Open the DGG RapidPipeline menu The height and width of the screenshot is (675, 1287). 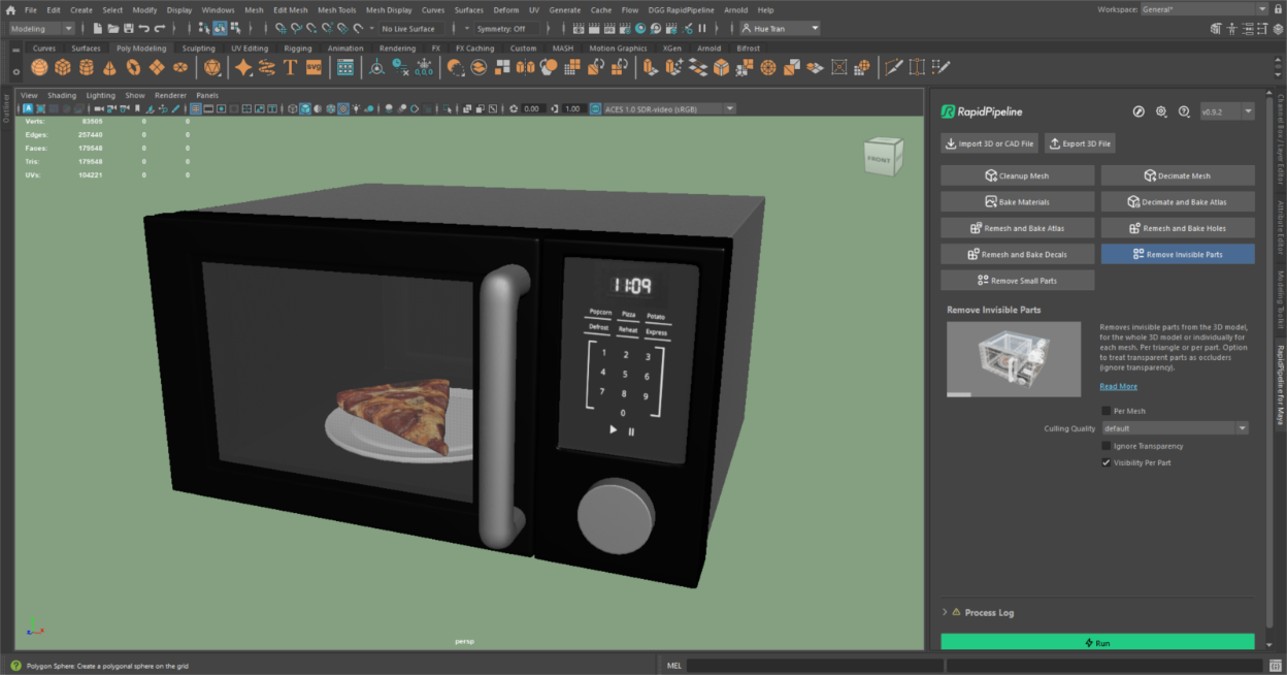[681, 10]
